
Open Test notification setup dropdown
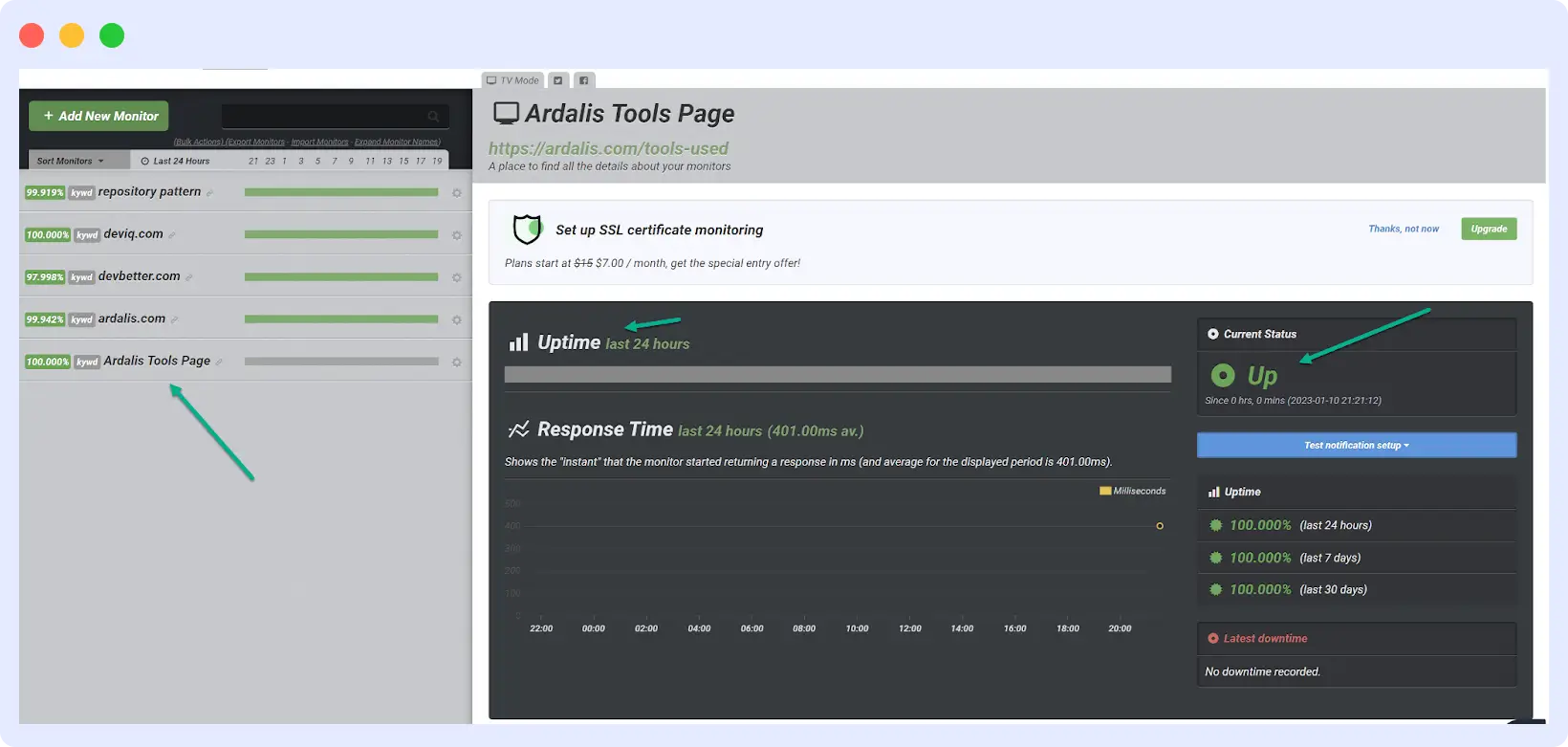pyautogui.click(x=1357, y=445)
